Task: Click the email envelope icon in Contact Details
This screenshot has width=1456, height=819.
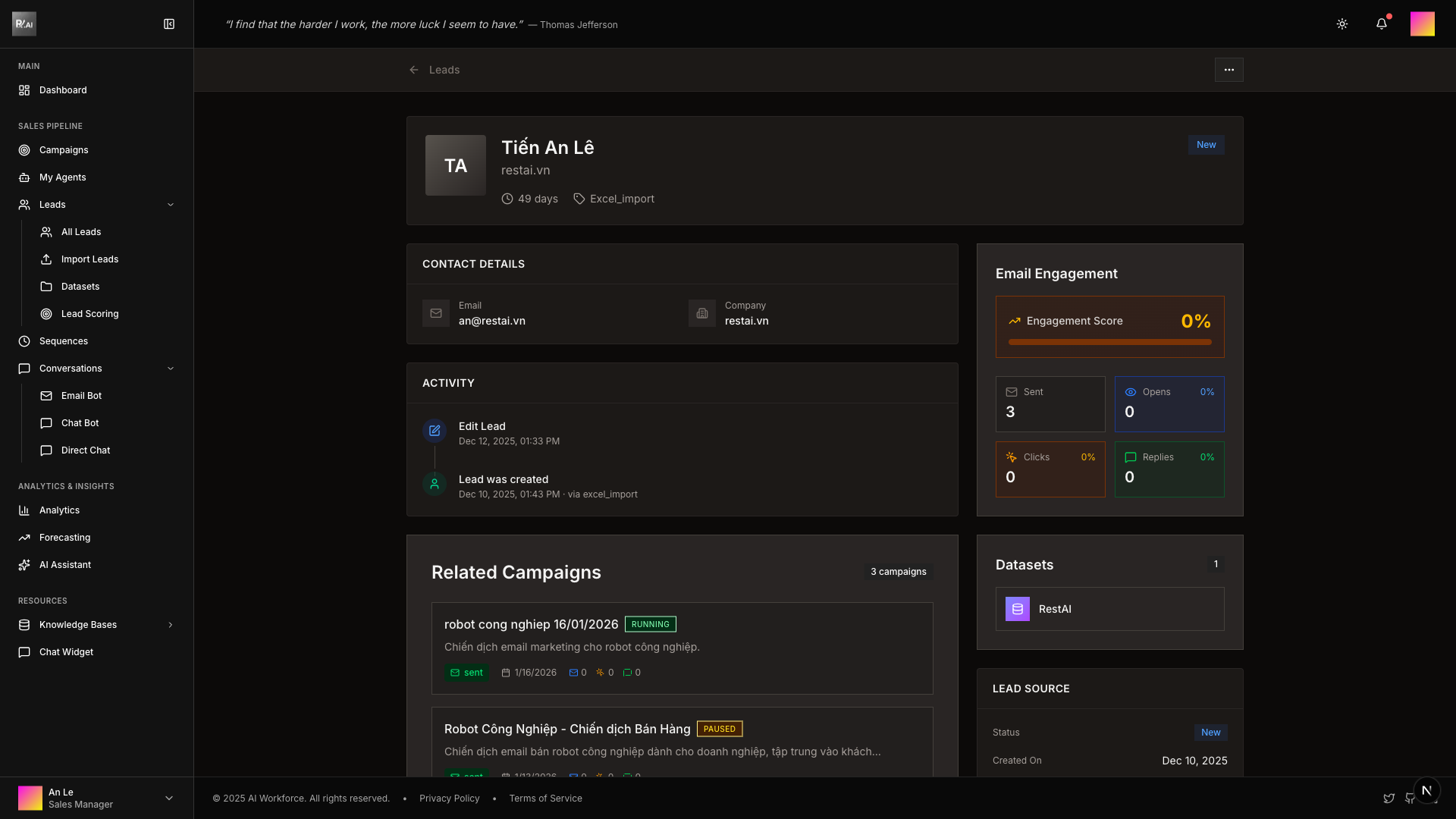Action: point(436,313)
